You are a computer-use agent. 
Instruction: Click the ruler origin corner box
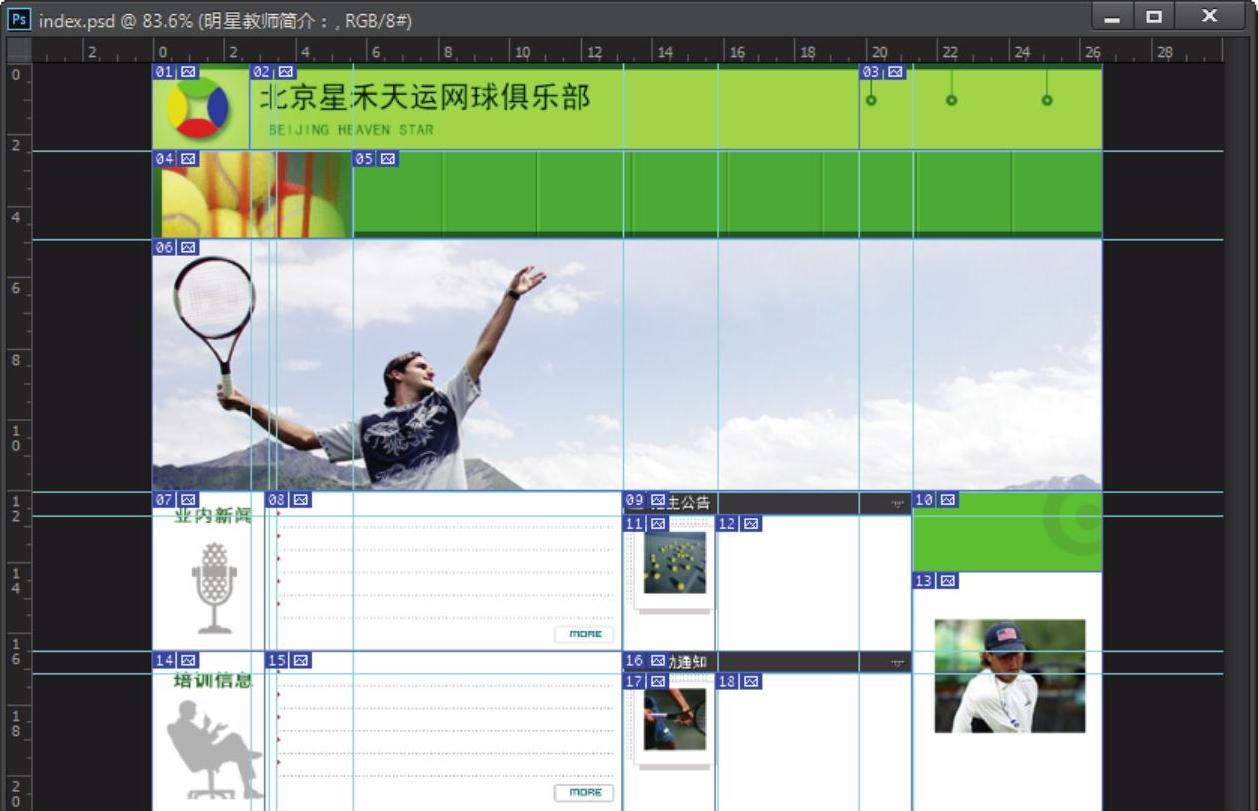19,51
